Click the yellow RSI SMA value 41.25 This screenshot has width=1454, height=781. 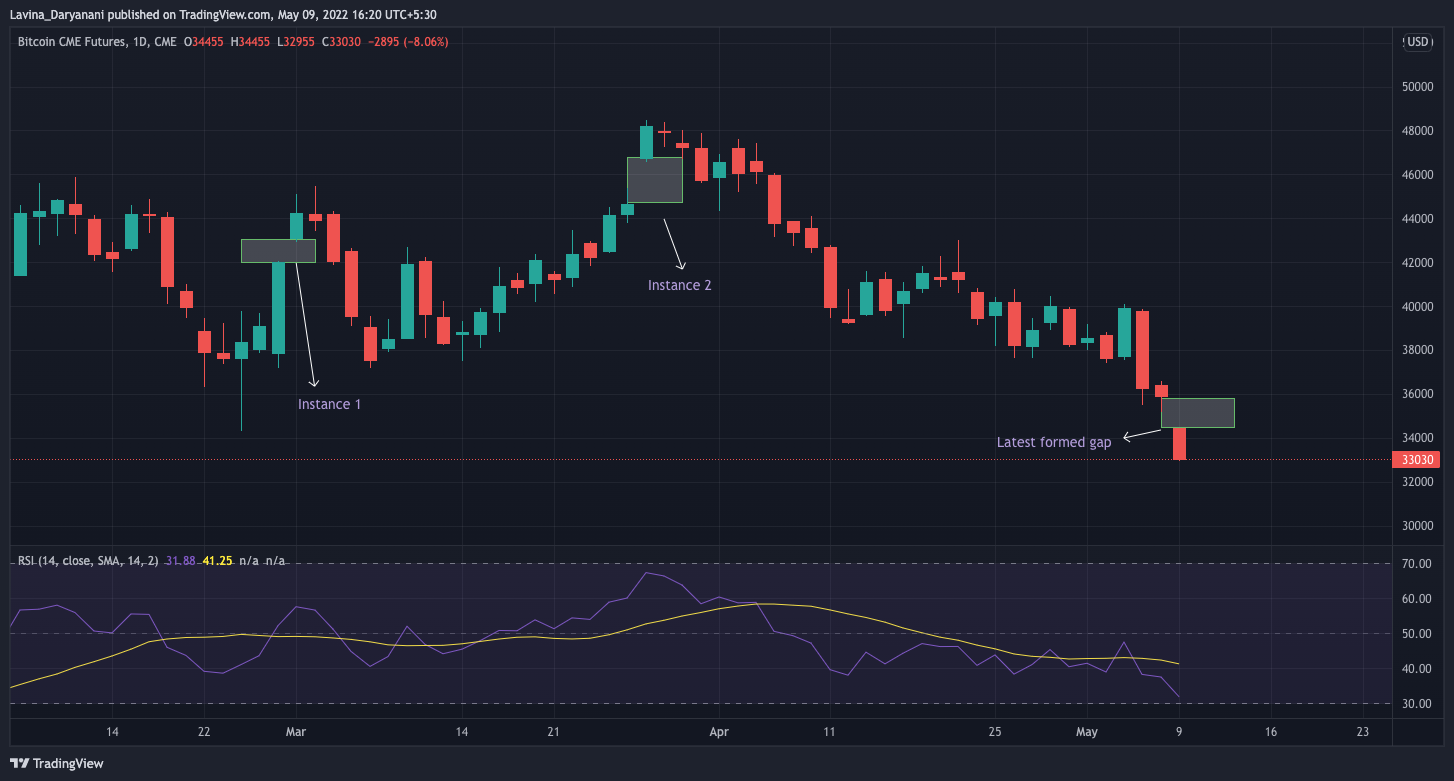pyautogui.click(x=217, y=561)
